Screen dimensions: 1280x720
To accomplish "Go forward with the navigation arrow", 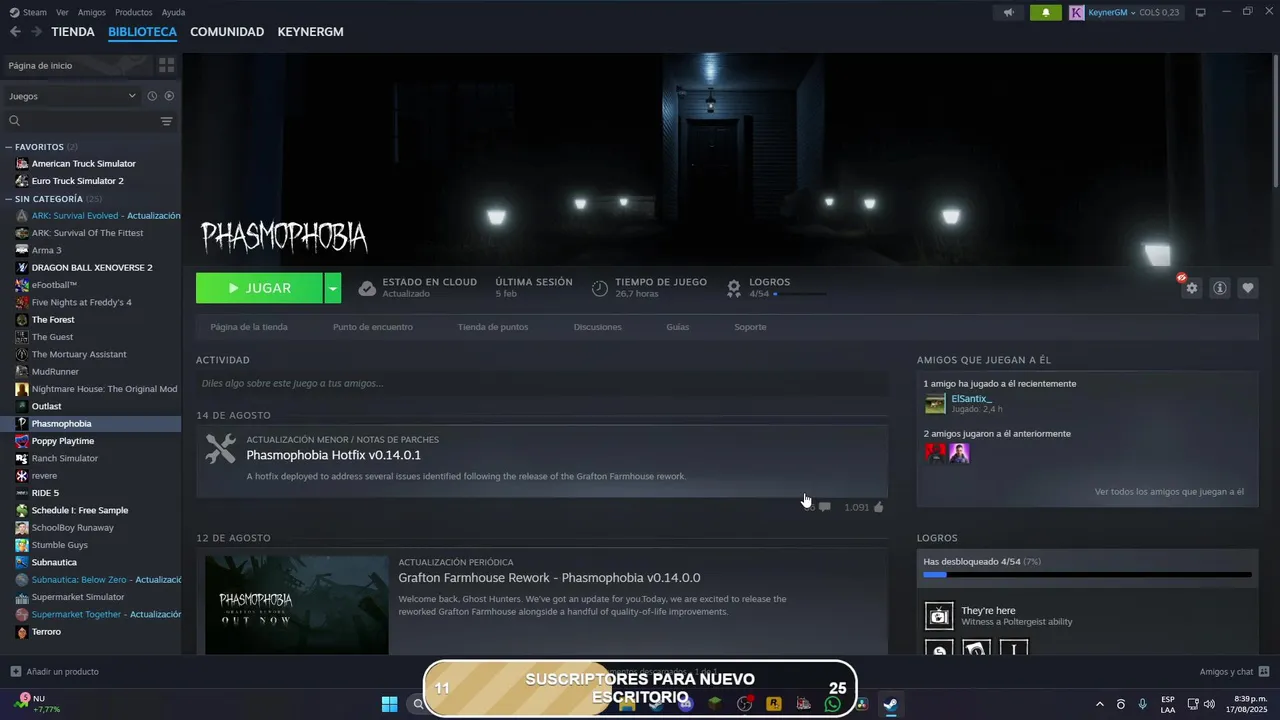I will coord(36,32).
